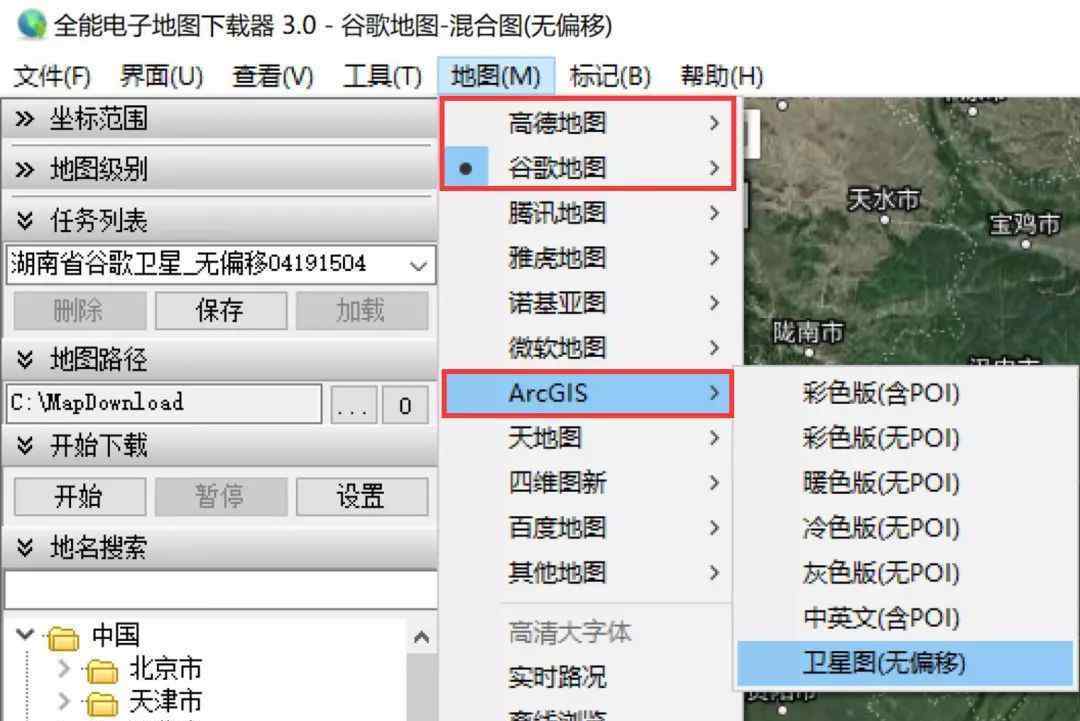Open the 查看(V) menu

click(273, 76)
